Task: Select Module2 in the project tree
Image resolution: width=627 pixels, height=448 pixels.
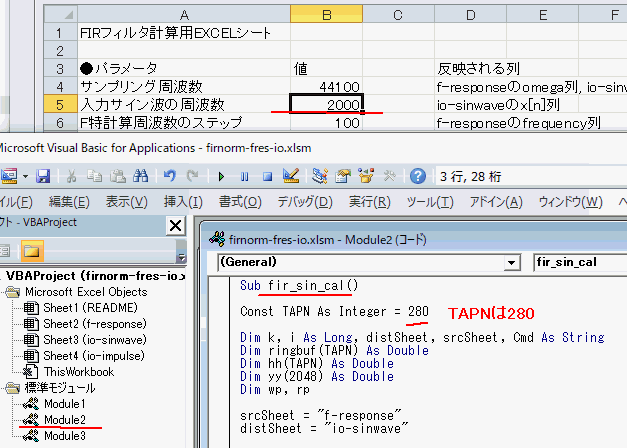Action: [x=64, y=420]
